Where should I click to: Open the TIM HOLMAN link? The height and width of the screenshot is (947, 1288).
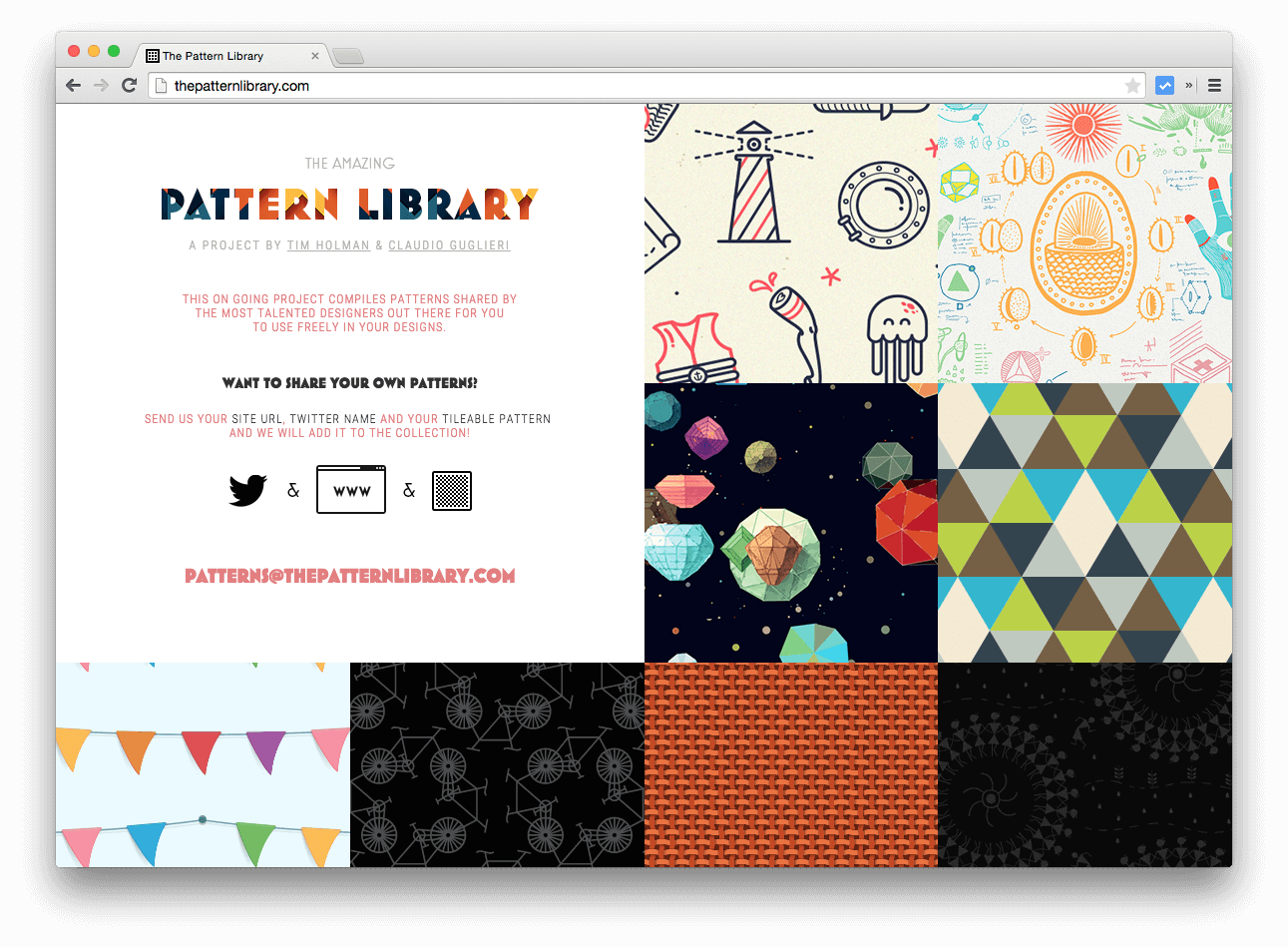(x=329, y=244)
